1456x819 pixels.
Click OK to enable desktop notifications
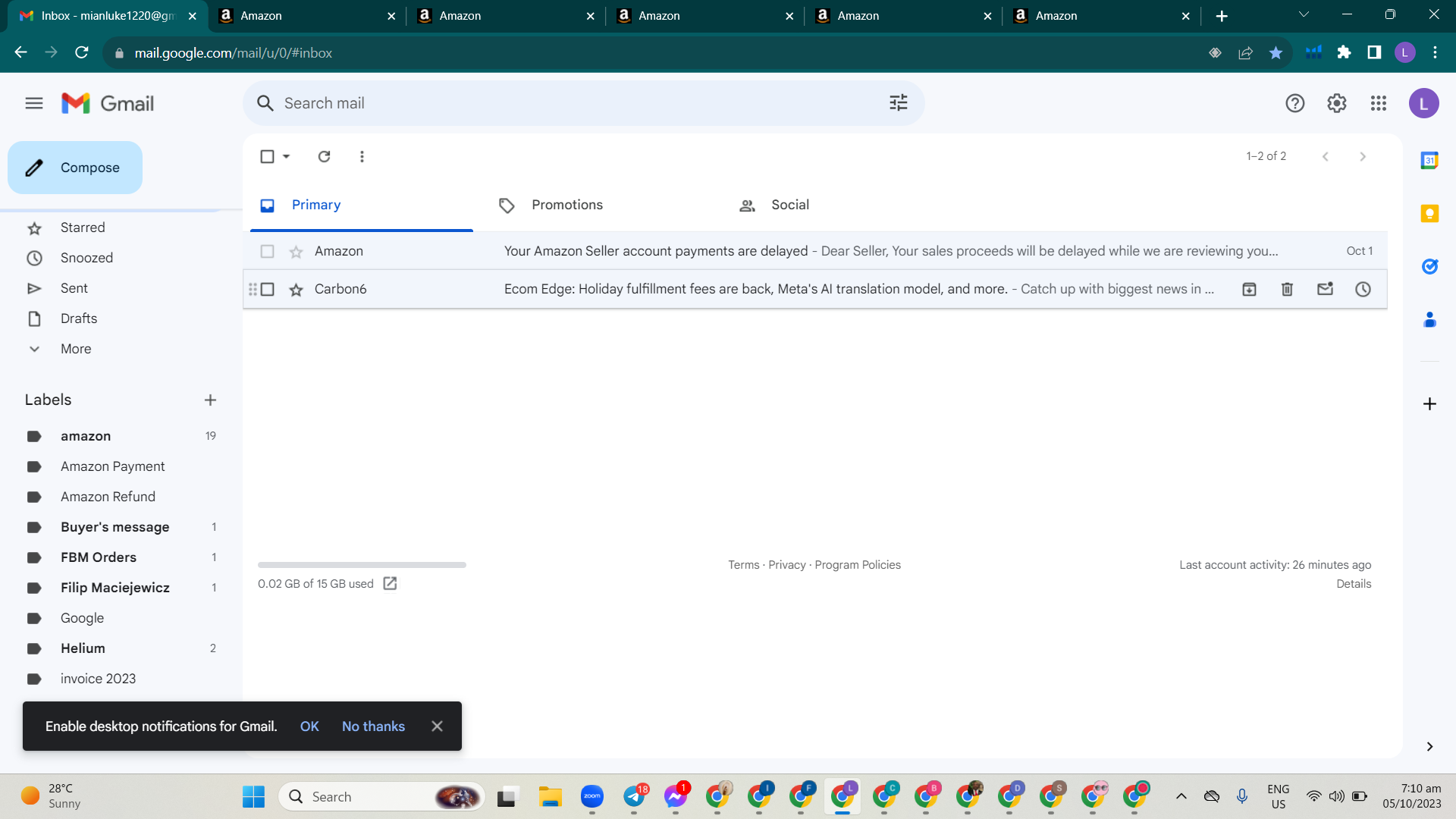click(309, 726)
